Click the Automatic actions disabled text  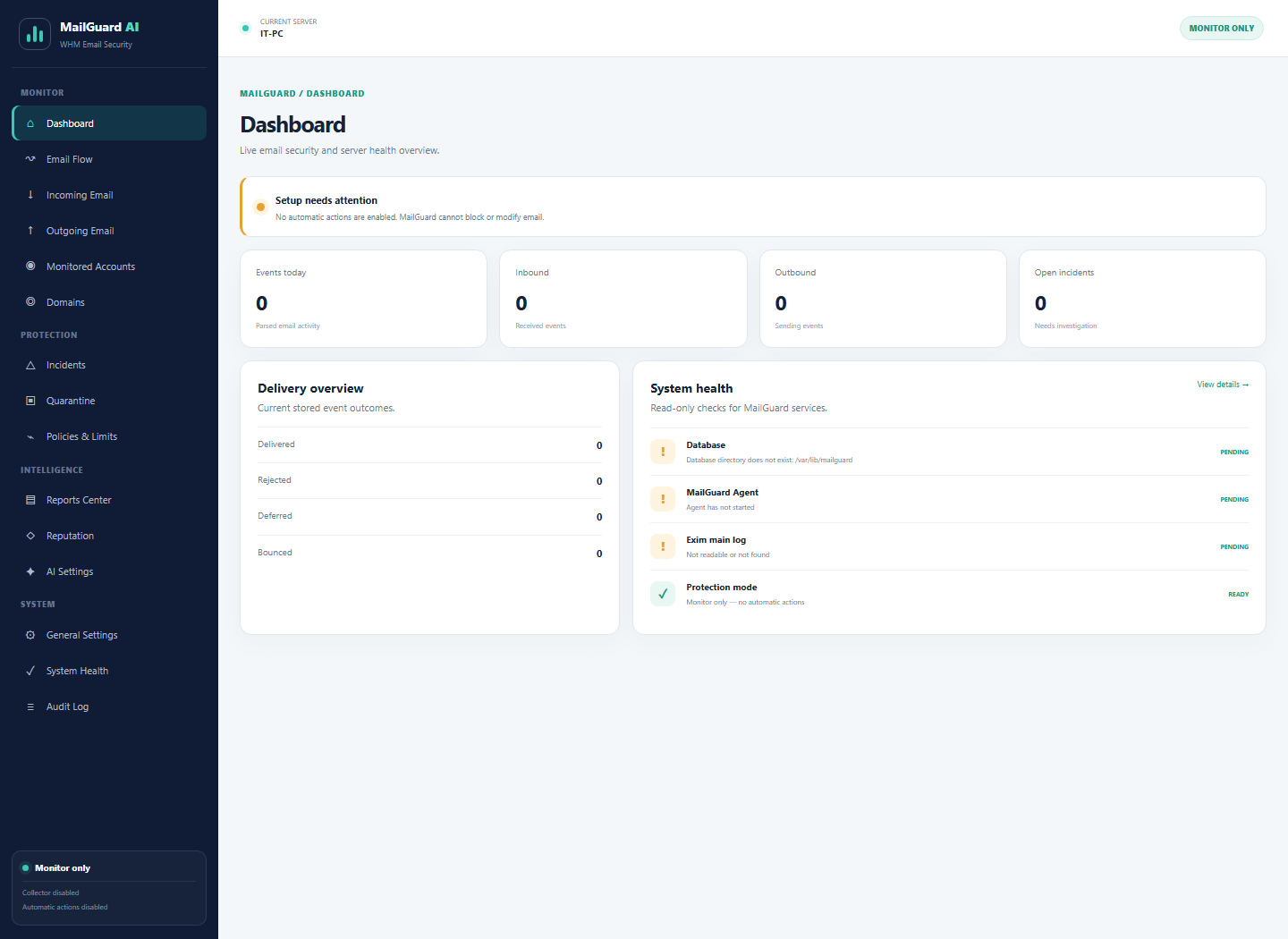coord(65,907)
